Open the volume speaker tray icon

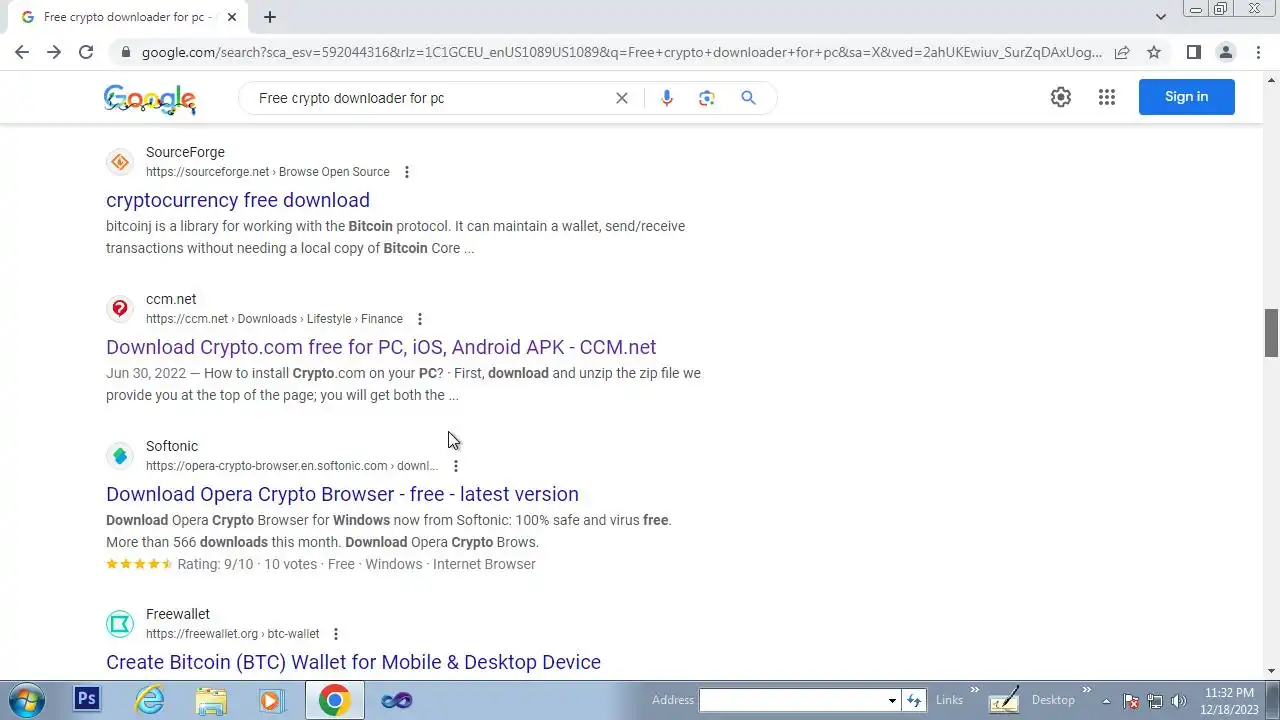click(1179, 701)
